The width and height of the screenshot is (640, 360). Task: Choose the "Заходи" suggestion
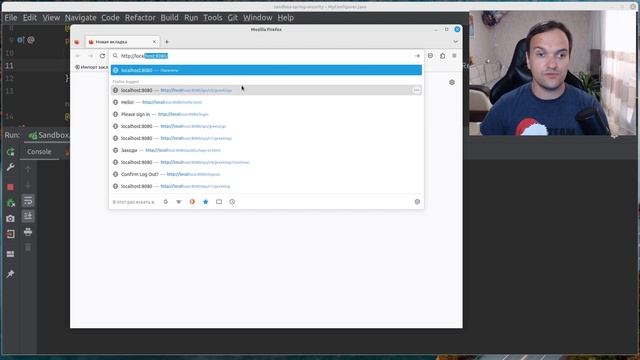coord(266,150)
